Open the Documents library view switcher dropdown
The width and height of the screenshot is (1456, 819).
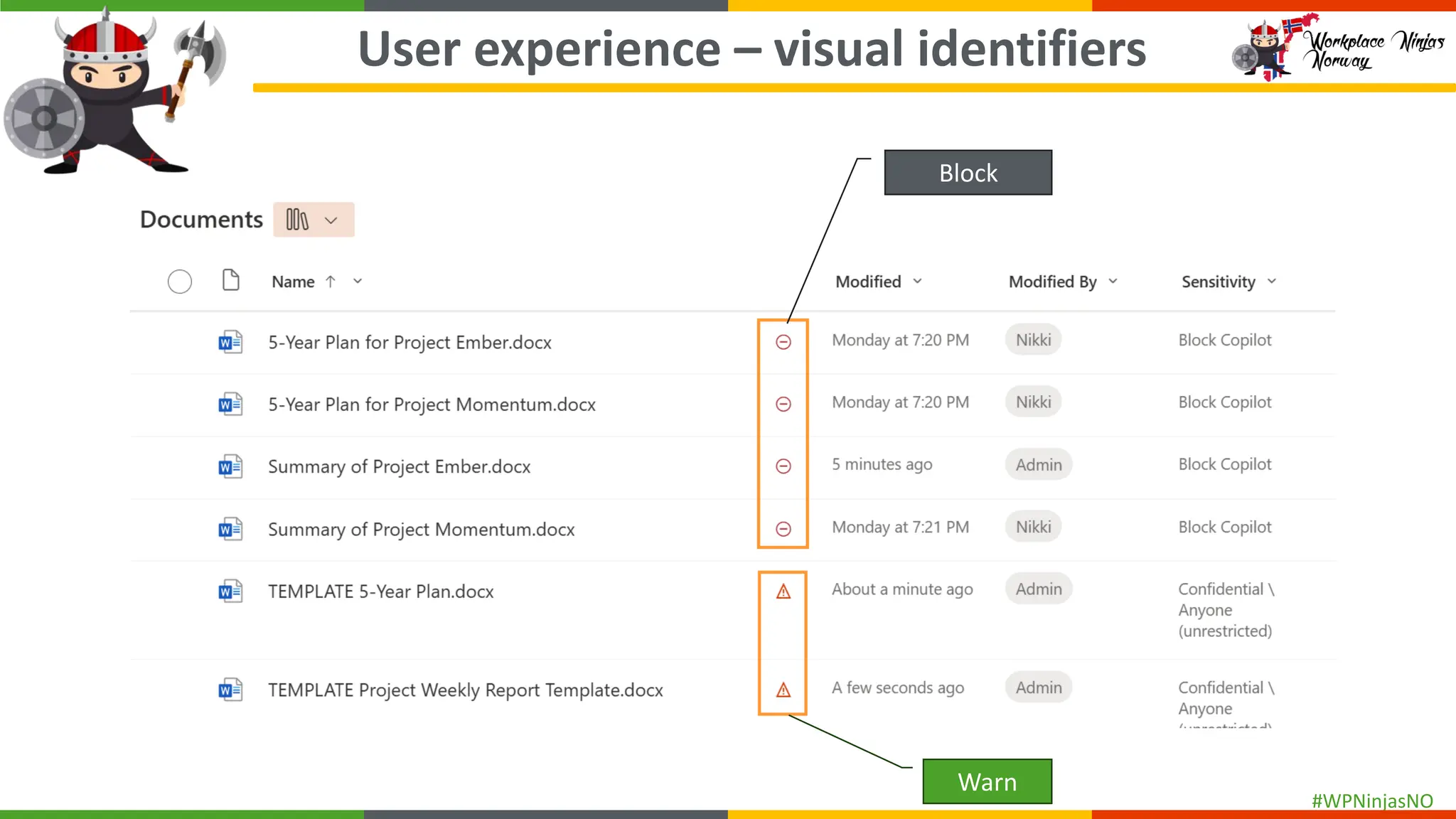(x=314, y=220)
